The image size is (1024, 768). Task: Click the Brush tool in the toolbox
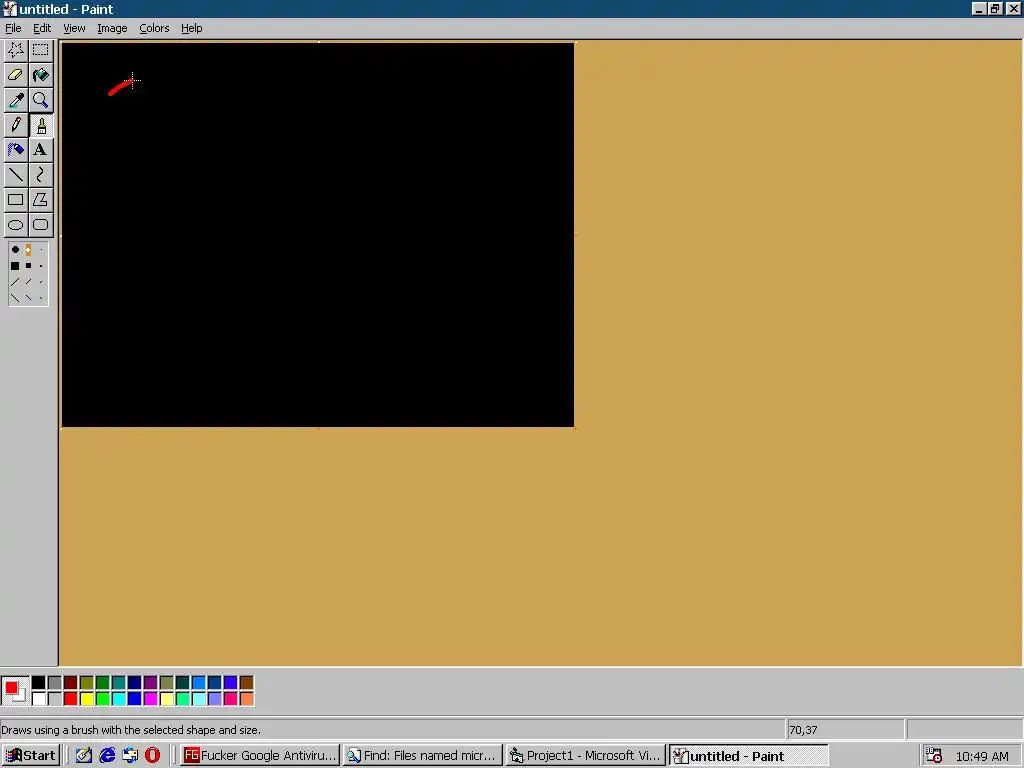pyautogui.click(x=40, y=125)
